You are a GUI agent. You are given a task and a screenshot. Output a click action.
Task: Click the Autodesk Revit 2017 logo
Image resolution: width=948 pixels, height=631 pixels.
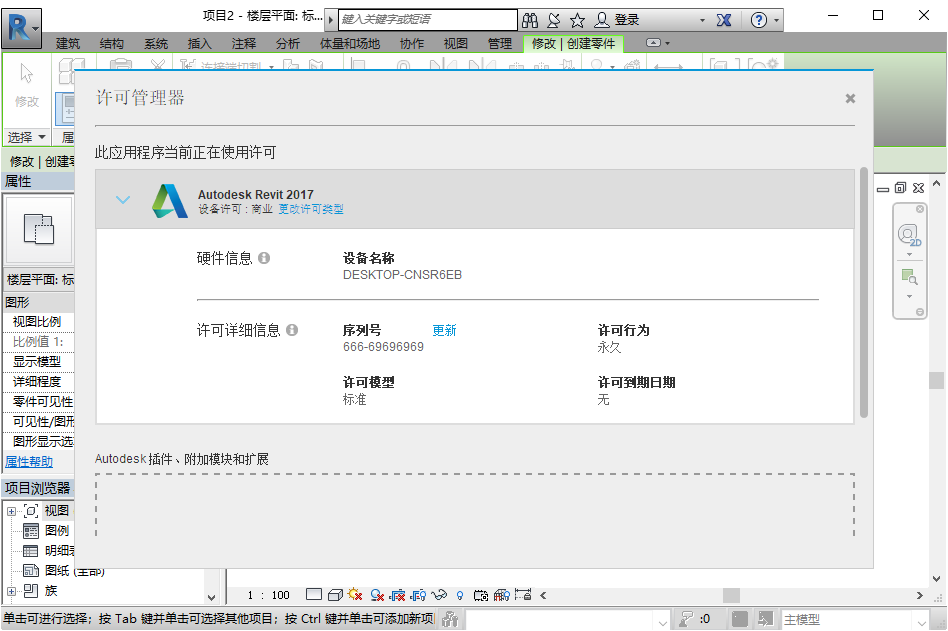click(169, 201)
